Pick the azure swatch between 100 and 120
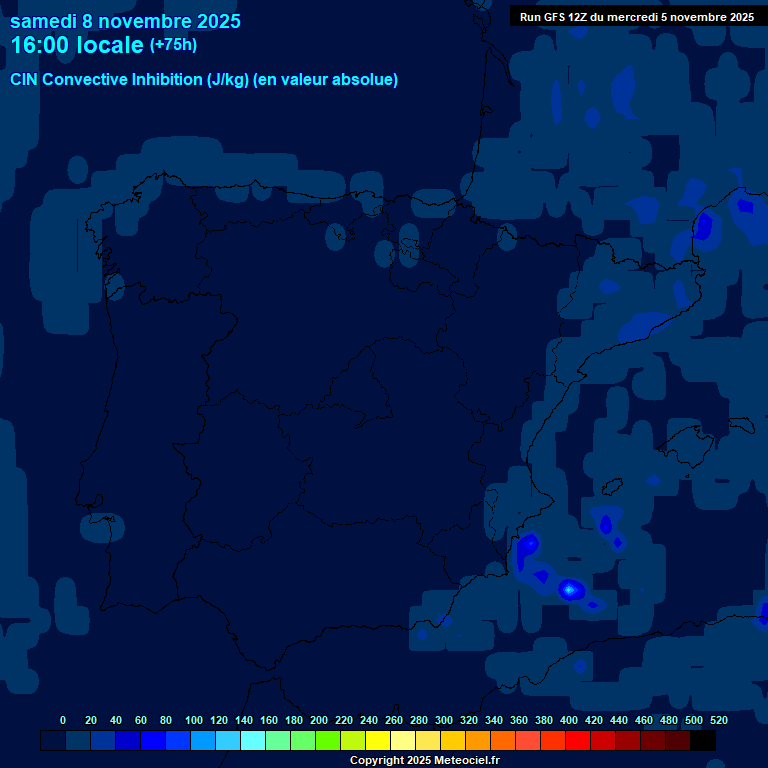 tap(203, 740)
